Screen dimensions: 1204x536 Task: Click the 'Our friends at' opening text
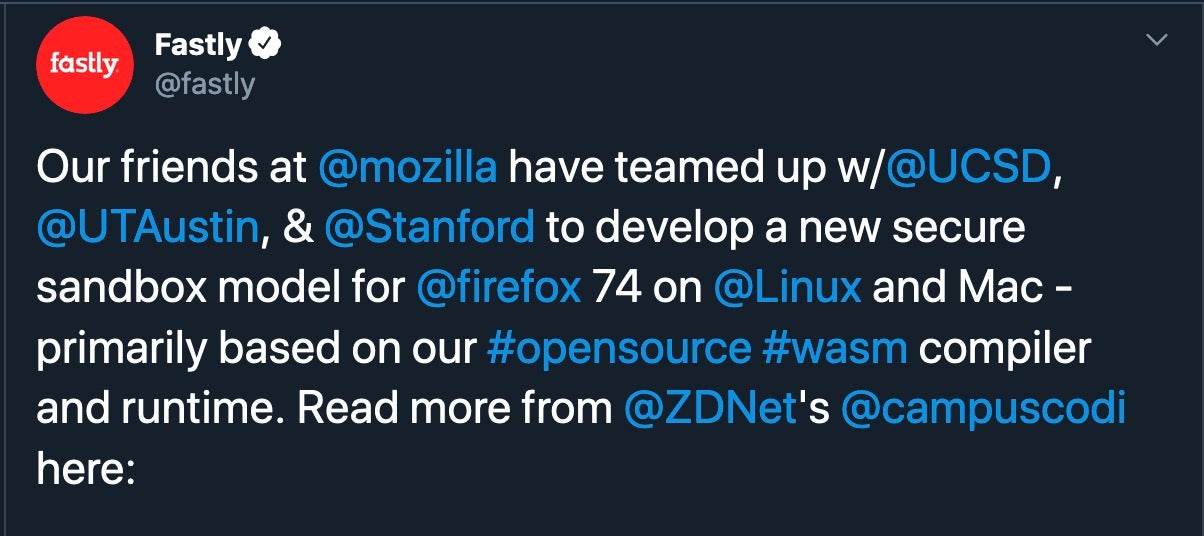172,167
